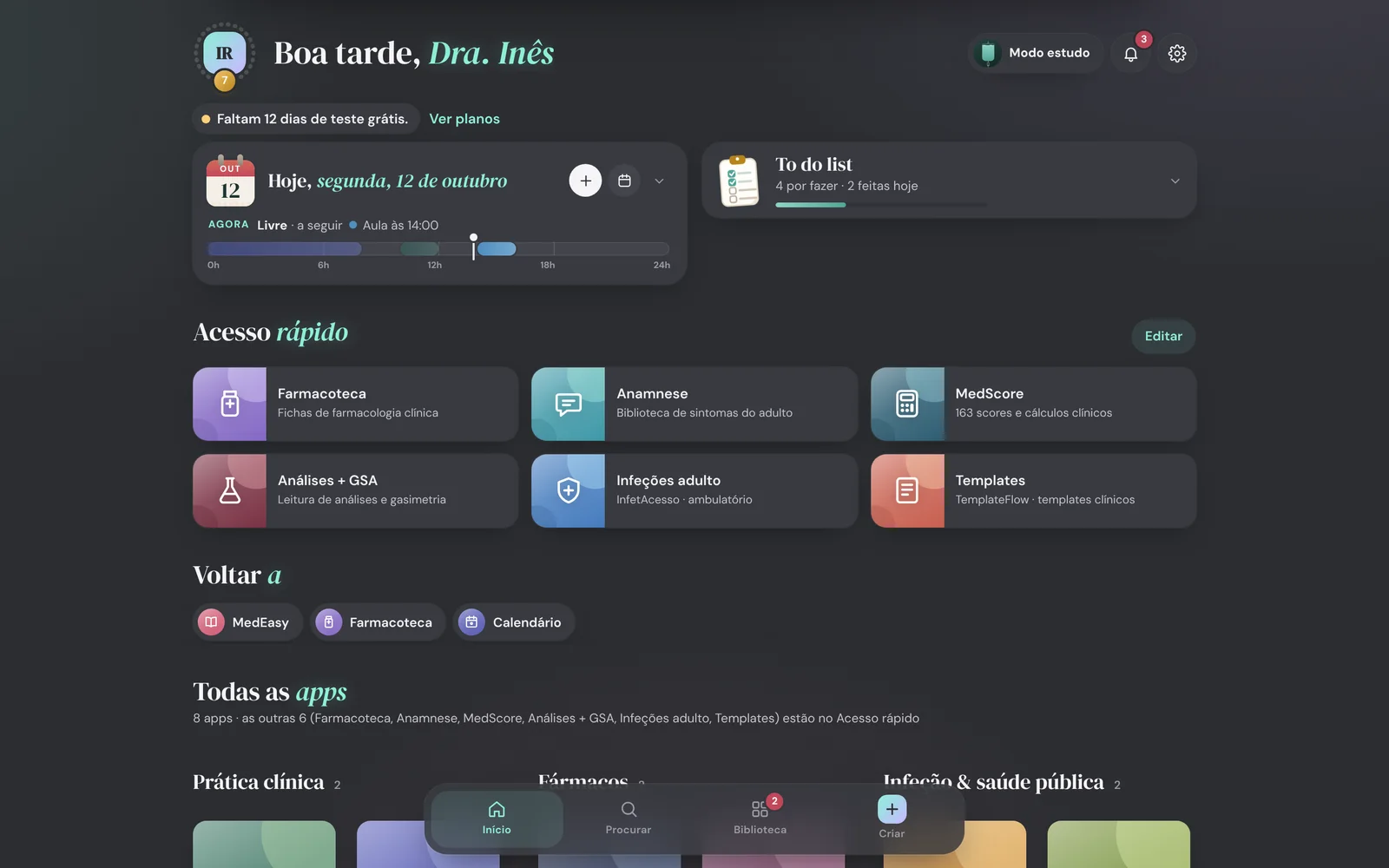Click the 'Hoje, segunda, 12 de outubro' title
This screenshot has height=868, width=1389.
point(387,181)
